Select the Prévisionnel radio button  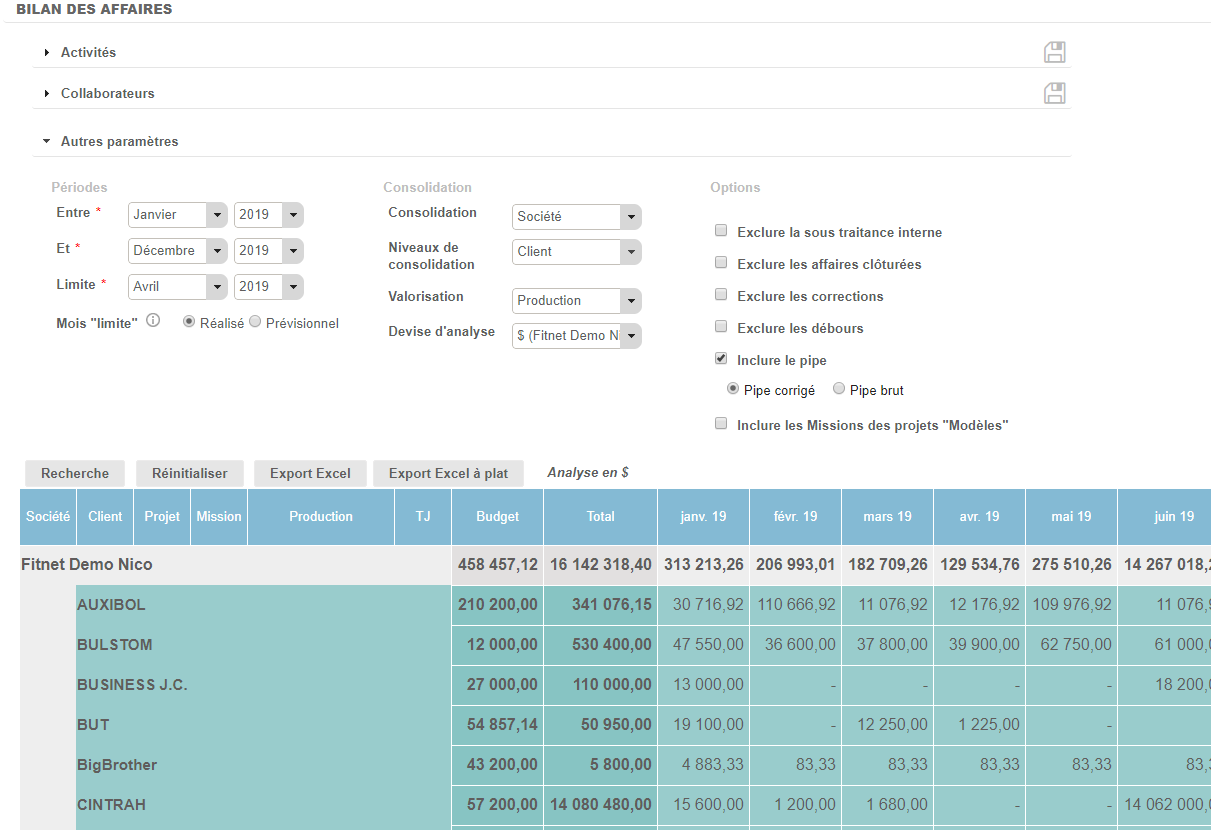(255, 322)
